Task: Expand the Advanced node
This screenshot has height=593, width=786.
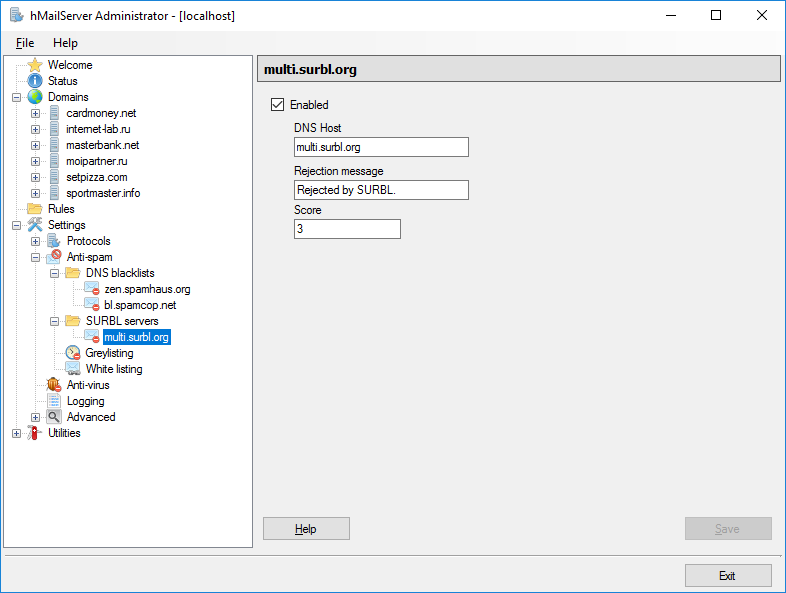Action: click(35, 418)
